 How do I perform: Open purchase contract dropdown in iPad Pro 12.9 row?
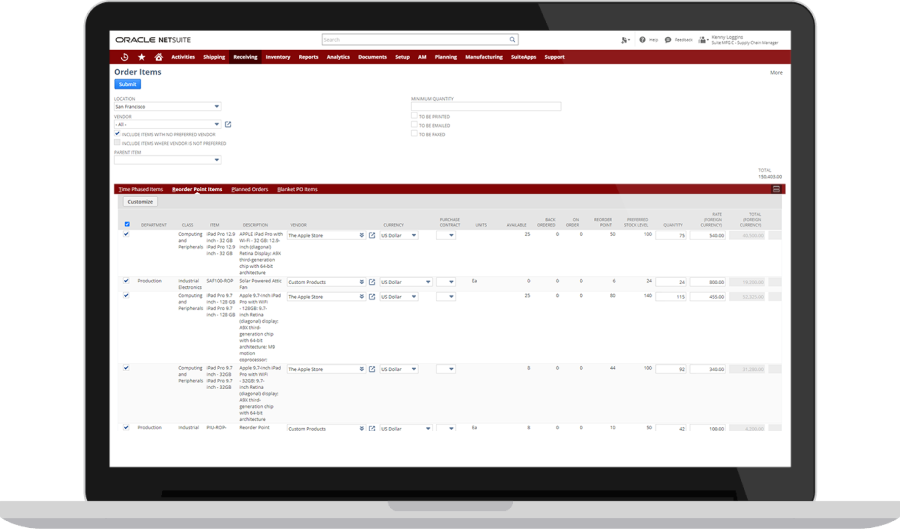coord(446,235)
